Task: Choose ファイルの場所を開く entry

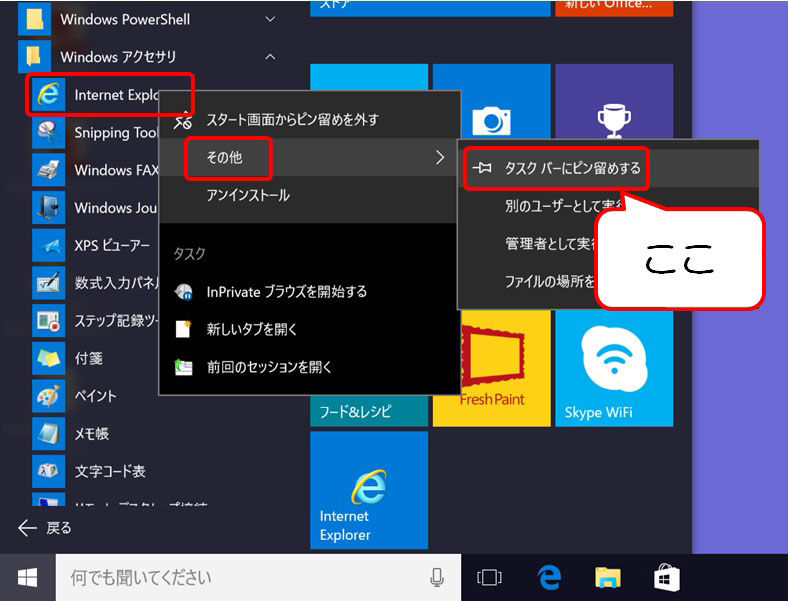Action: click(550, 281)
